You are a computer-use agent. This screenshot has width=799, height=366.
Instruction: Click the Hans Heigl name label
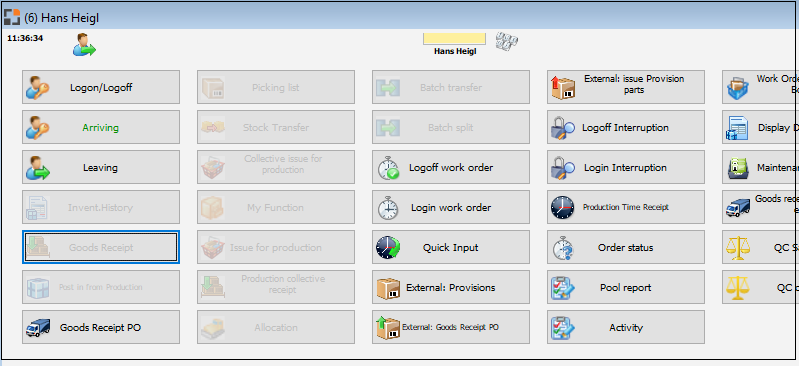[455, 51]
